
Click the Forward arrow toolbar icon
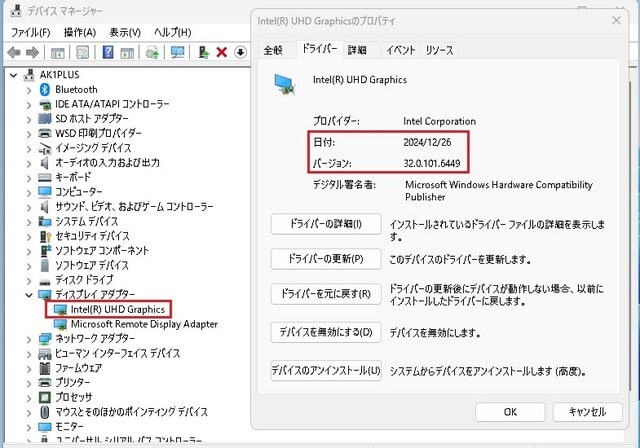point(32,52)
